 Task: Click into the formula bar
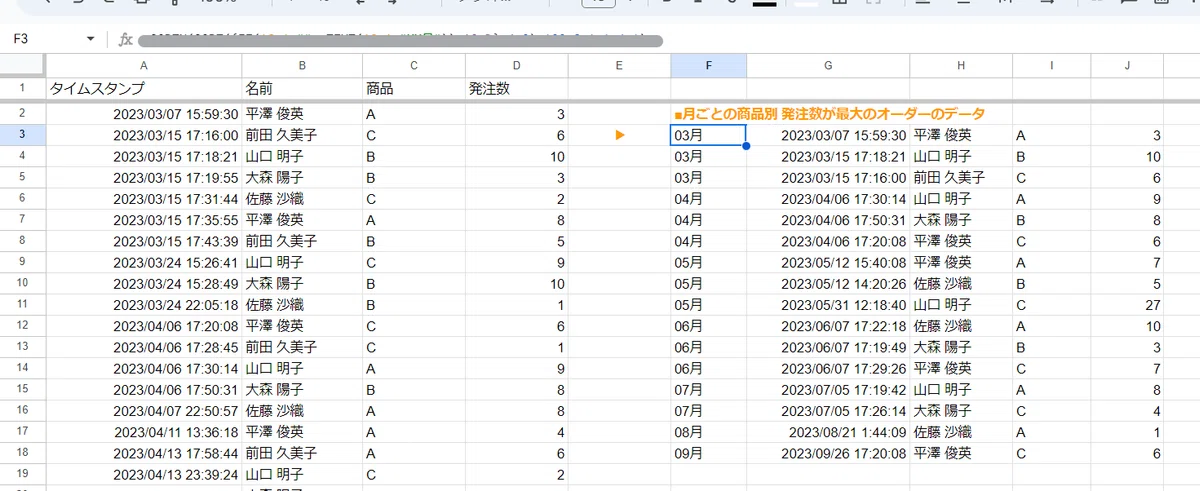(660, 40)
